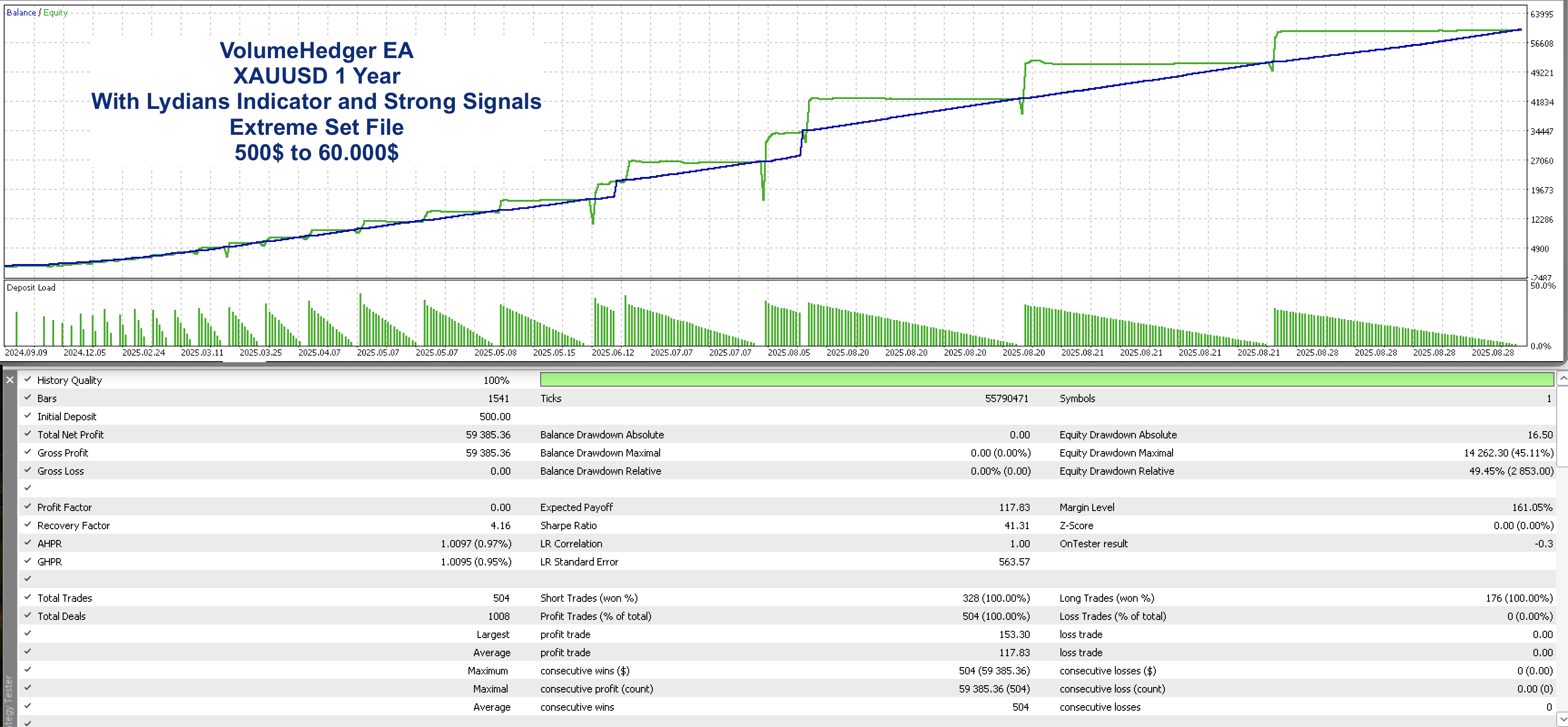This screenshot has width=1568, height=727.
Task: Click the Balance legend label
Action: (21, 12)
